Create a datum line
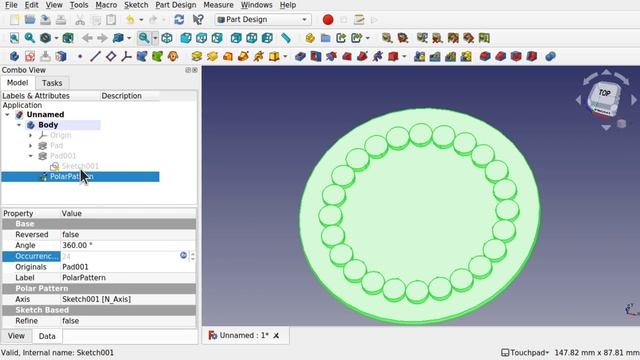 pos(95,56)
